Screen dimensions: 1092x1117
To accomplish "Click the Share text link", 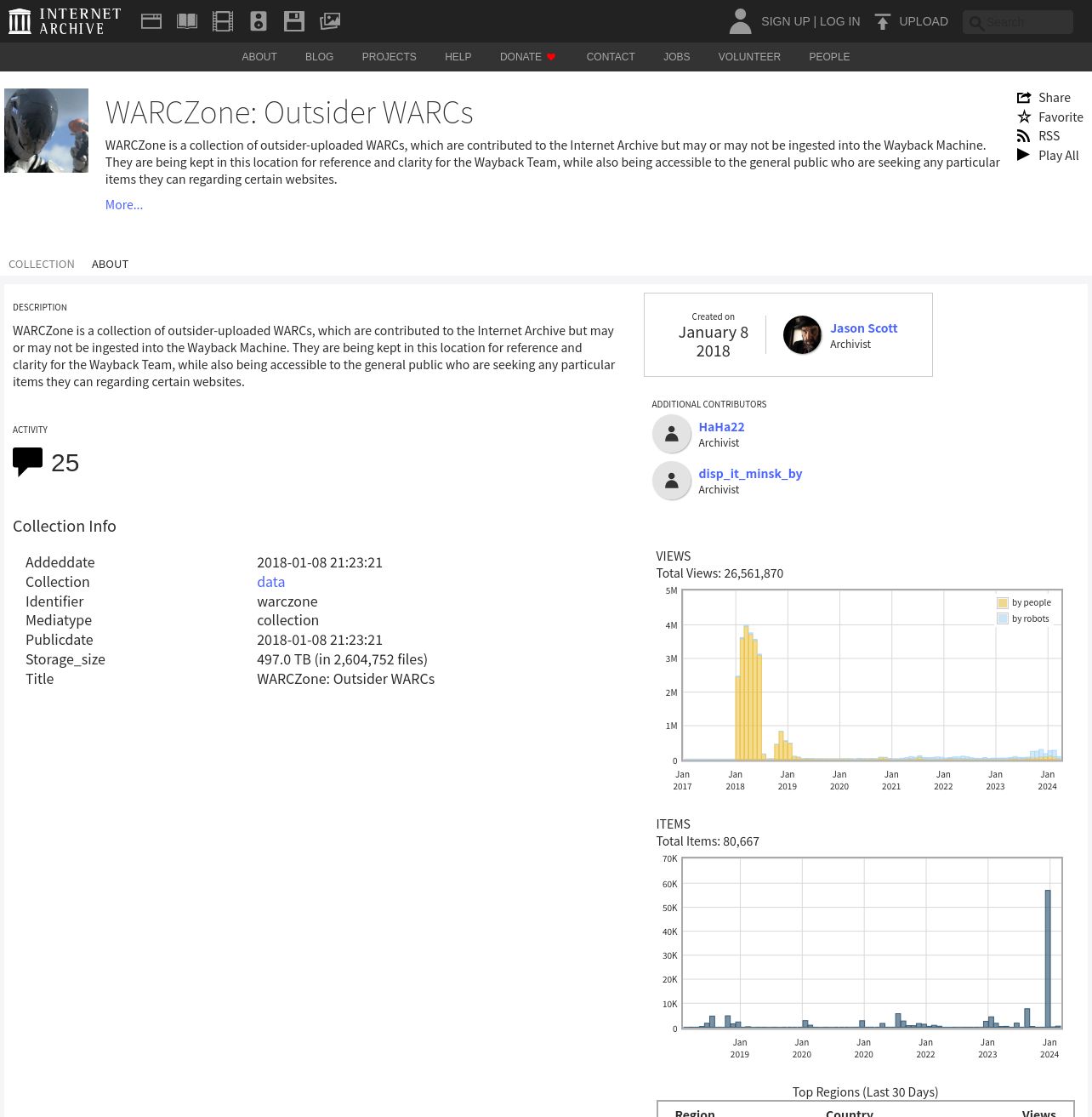I will [x=1055, y=98].
